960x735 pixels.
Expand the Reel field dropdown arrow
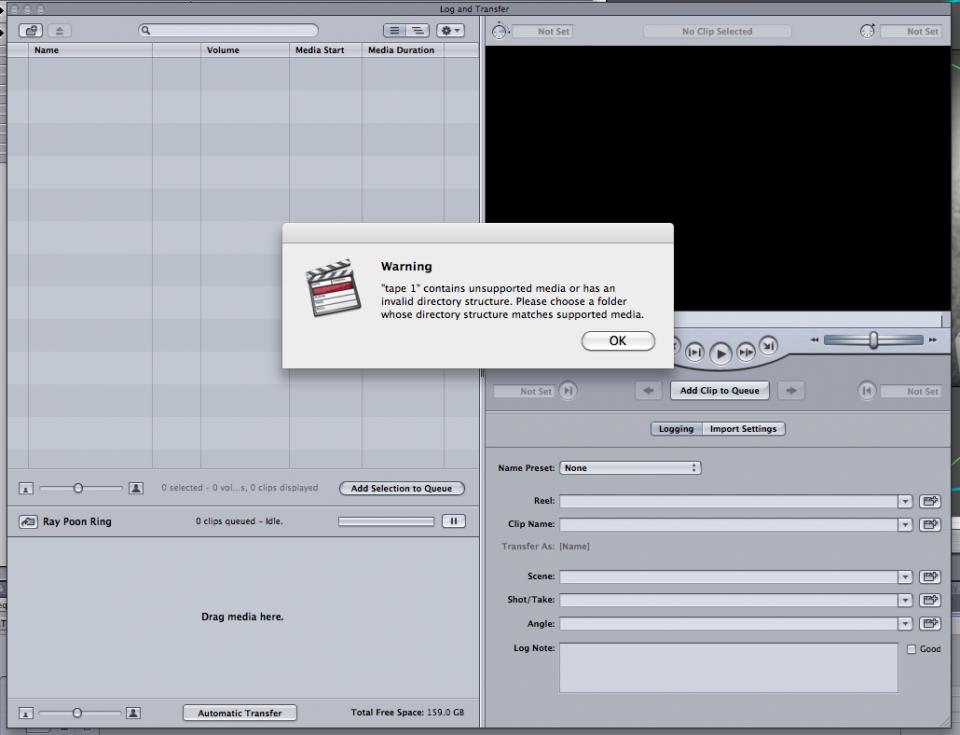[905, 500]
